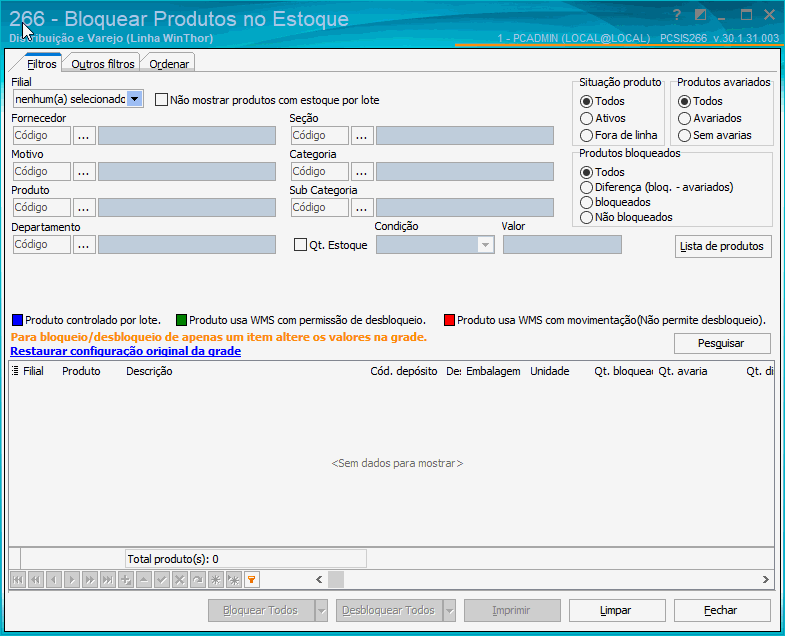
Task: Click the Produto Código input field
Action: coord(42,208)
